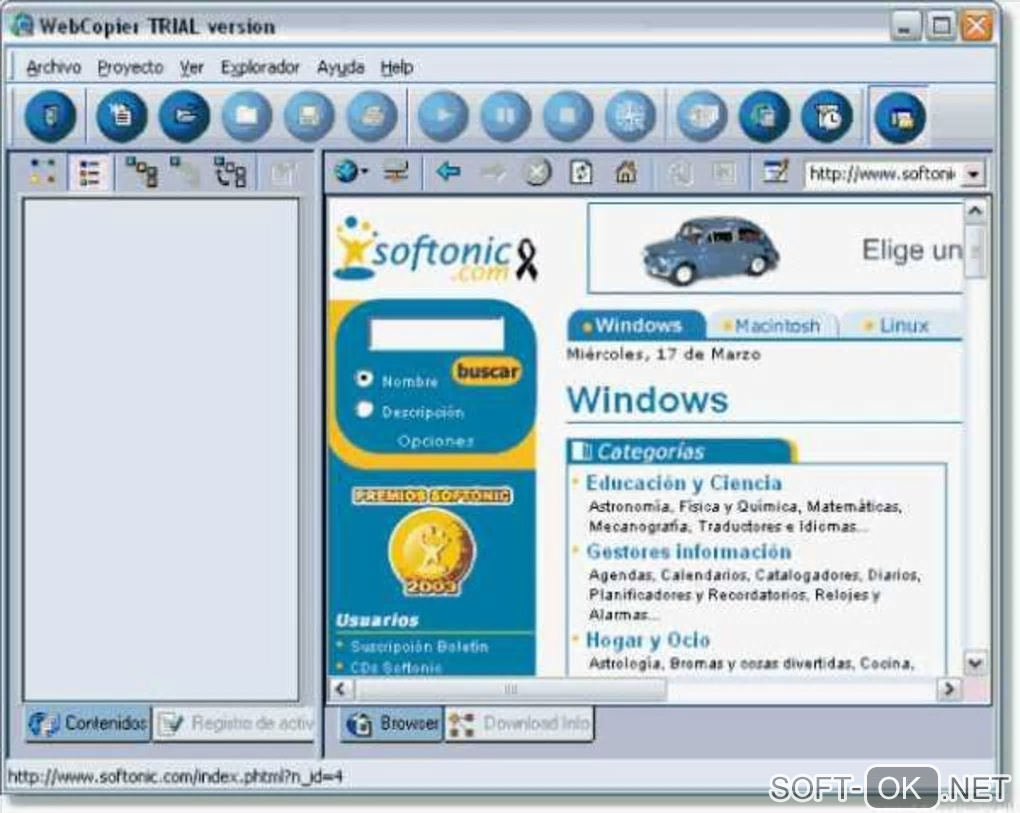This screenshot has height=813, width=1020.
Task: Click the start download play button
Action: tap(442, 116)
